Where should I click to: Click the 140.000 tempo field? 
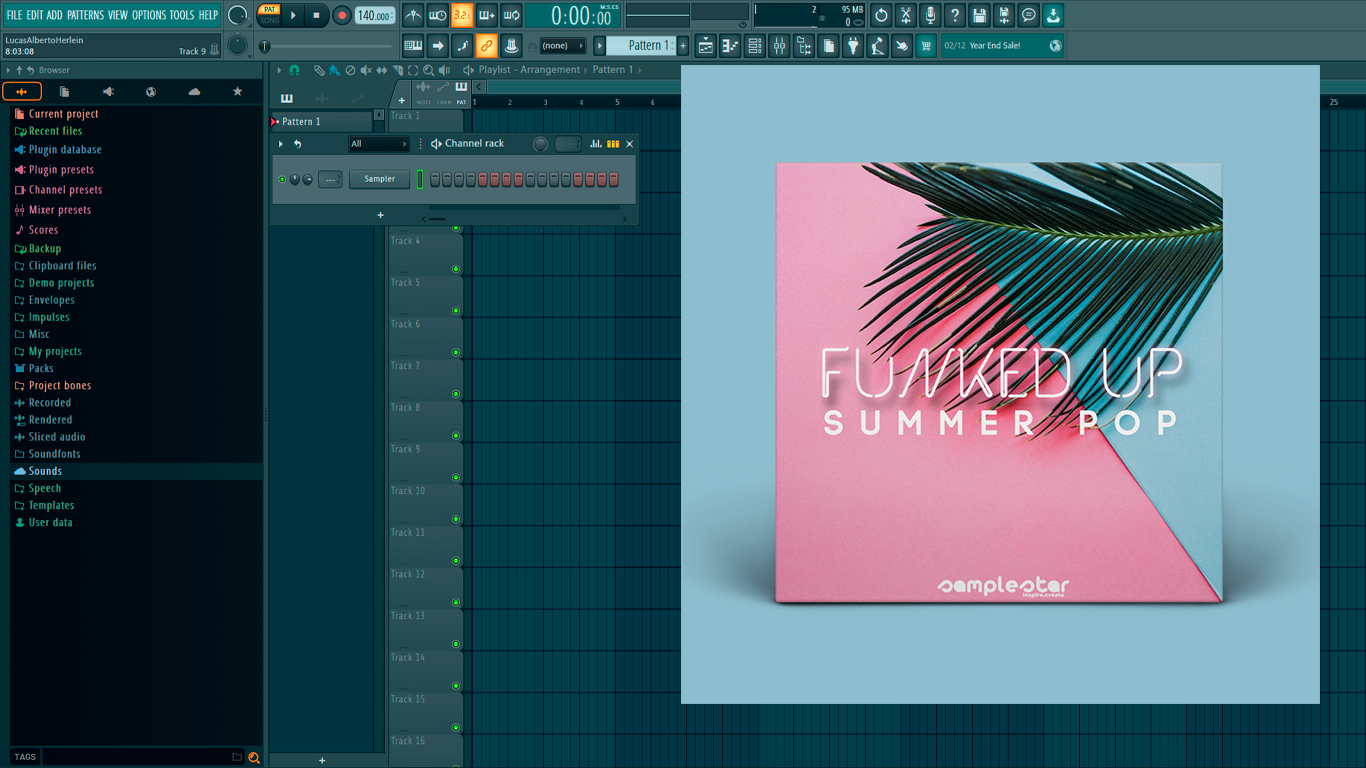pos(375,15)
